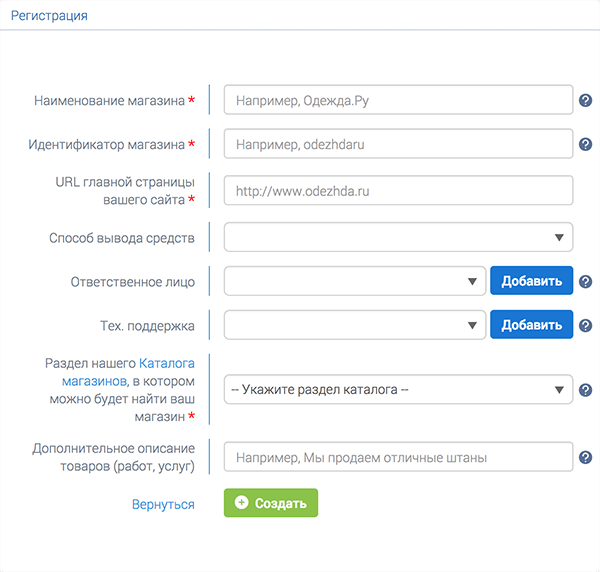The width and height of the screenshot is (600, 572).
Task: Click the 'Ответственное лицо' label
Action: click(133, 282)
